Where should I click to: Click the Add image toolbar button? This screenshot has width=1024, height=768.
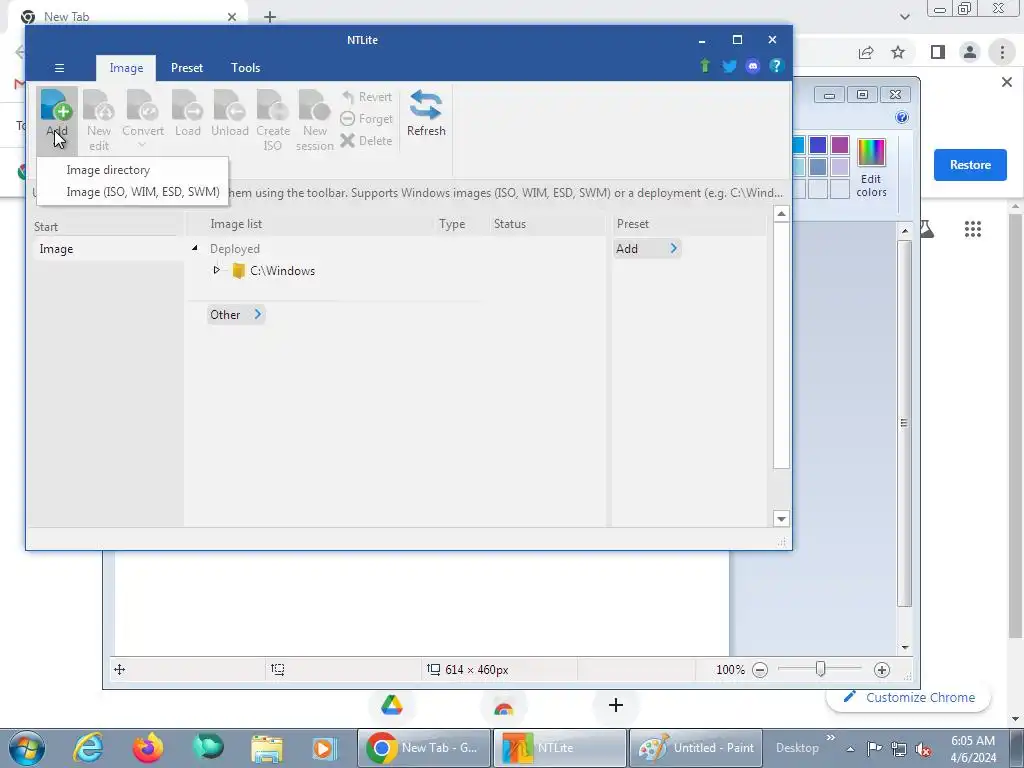coord(57,120)
